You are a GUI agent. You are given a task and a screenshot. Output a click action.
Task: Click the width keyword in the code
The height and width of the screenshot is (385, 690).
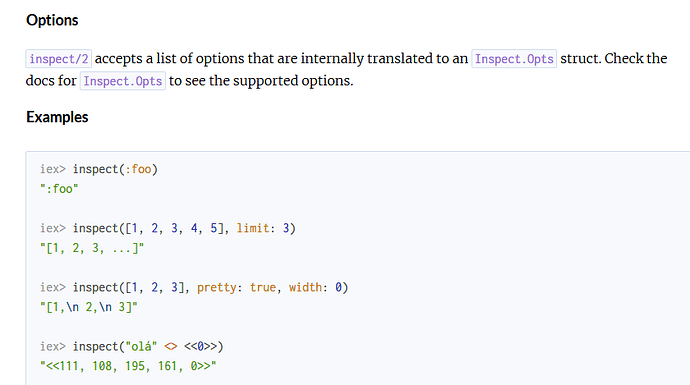pyautogui.click(x=305, y=287)
